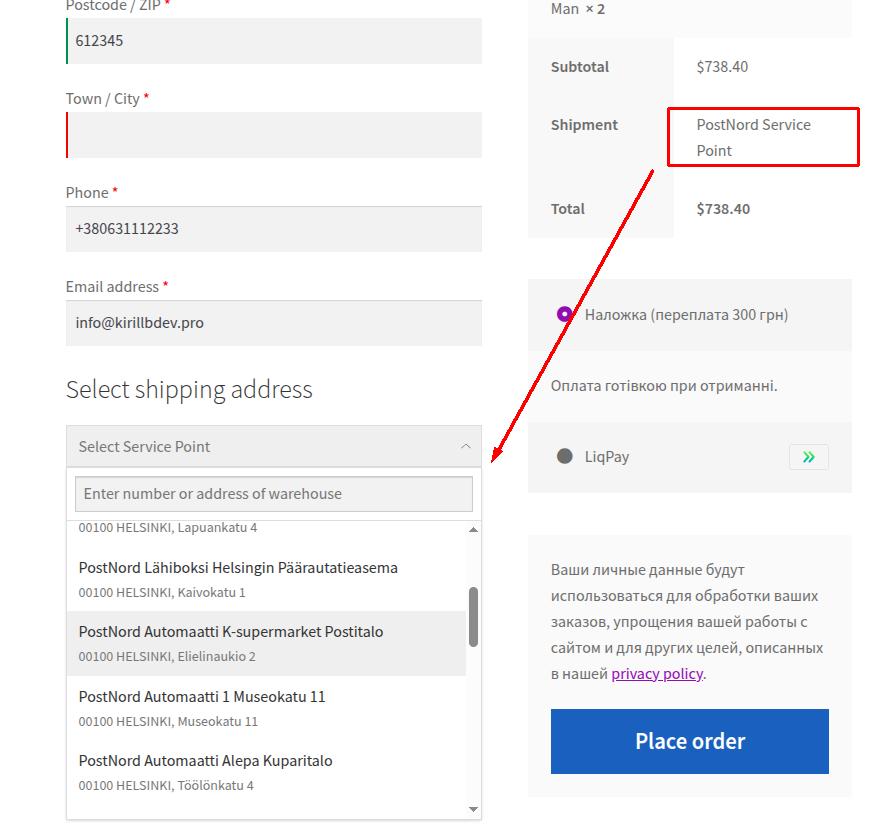Choose the LiqPay payment radio button
The width and height of the screenshot is (876, 824).
tap(564, 456)
